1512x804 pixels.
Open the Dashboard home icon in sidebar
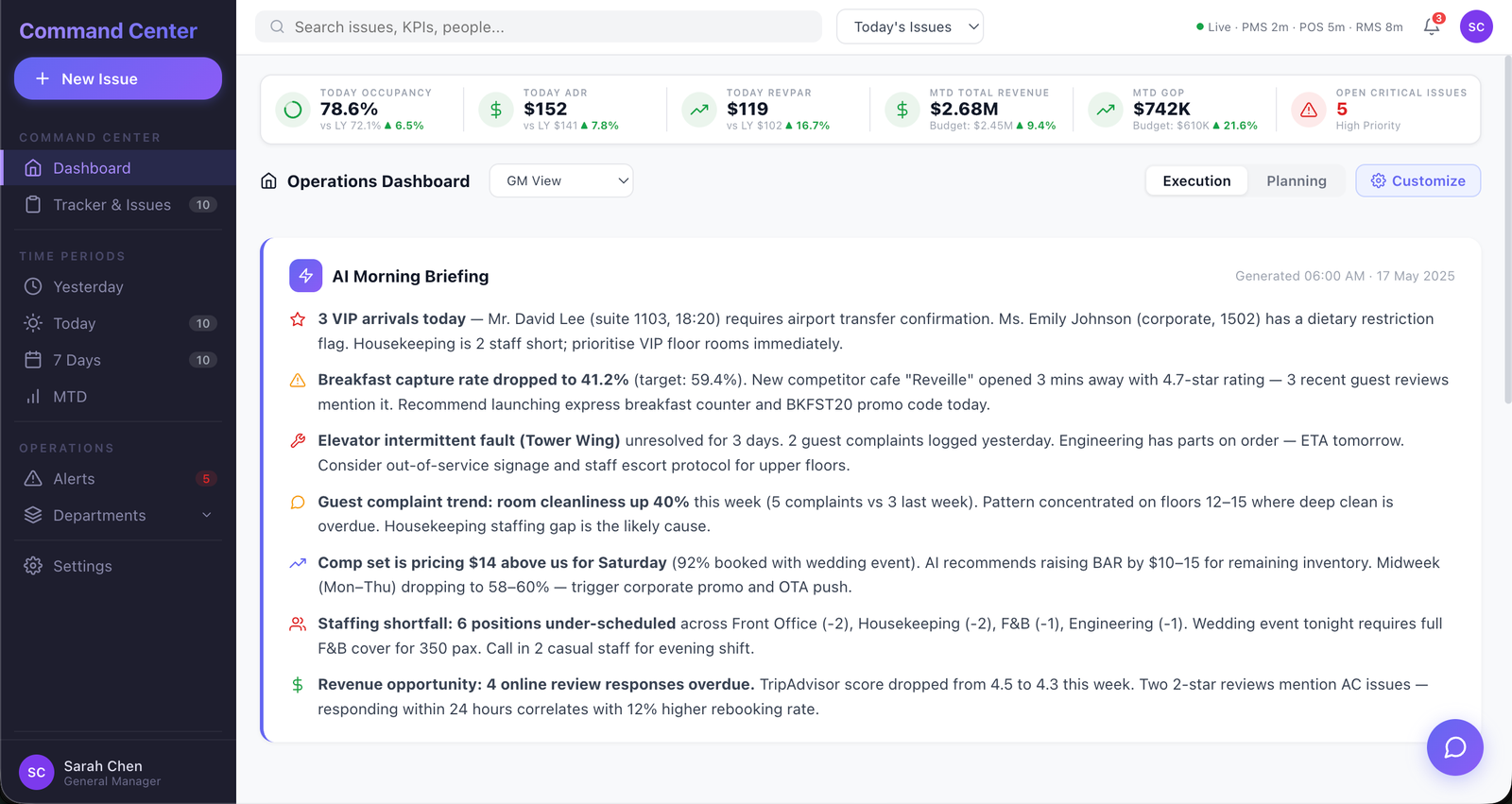pyautogui.click(x=33, y=168)
